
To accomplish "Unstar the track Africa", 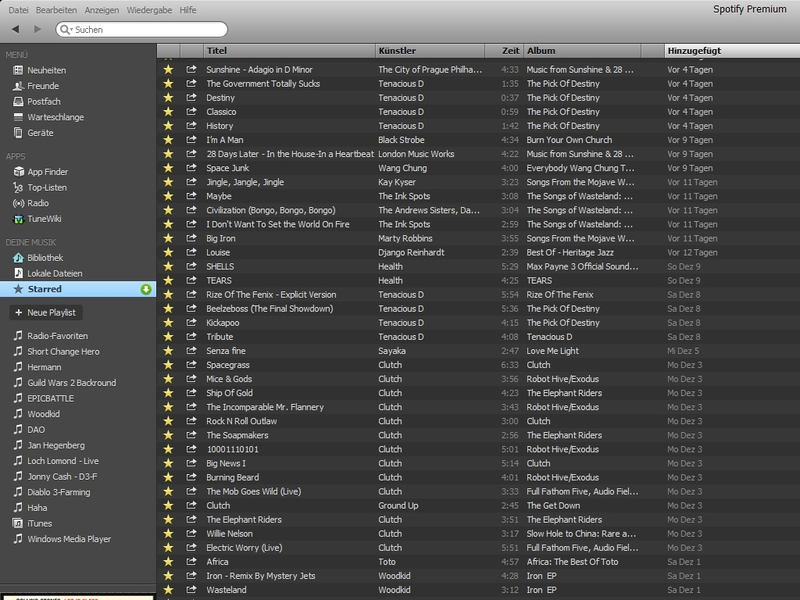I will [x=168, y=562].
